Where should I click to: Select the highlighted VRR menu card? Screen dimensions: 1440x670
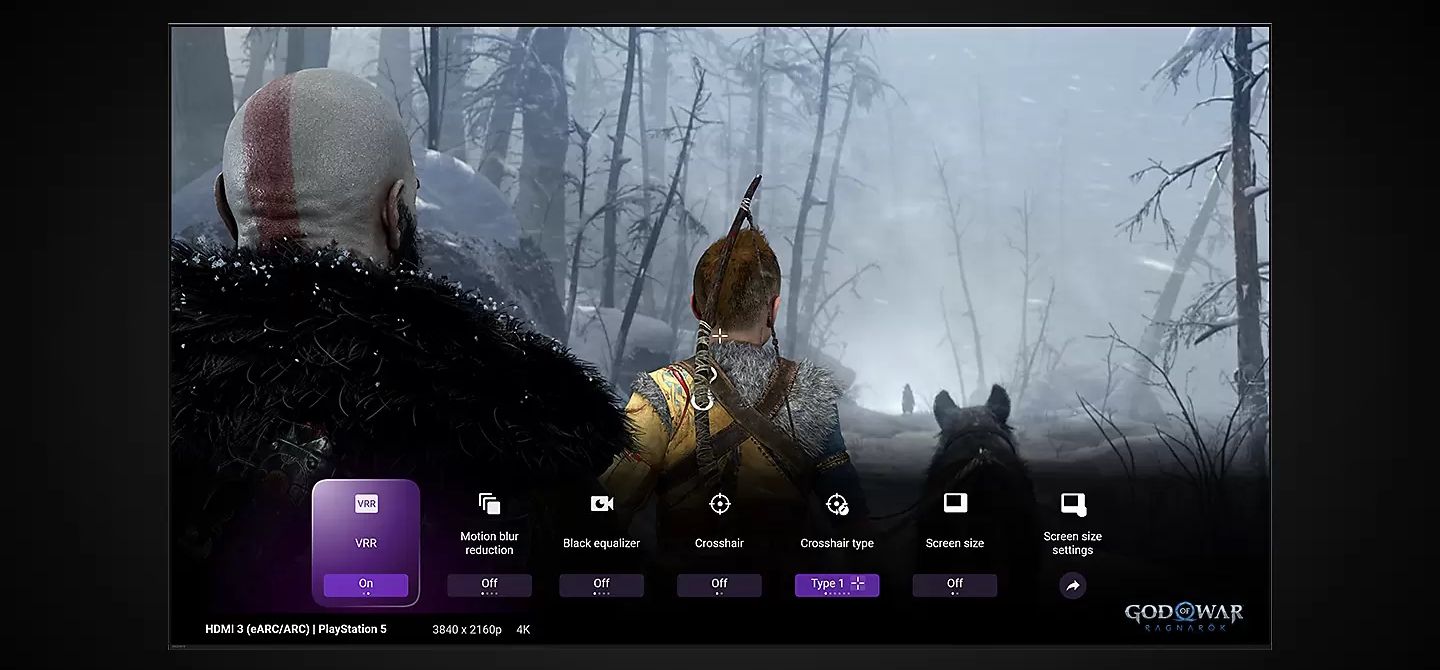[366, 540]
